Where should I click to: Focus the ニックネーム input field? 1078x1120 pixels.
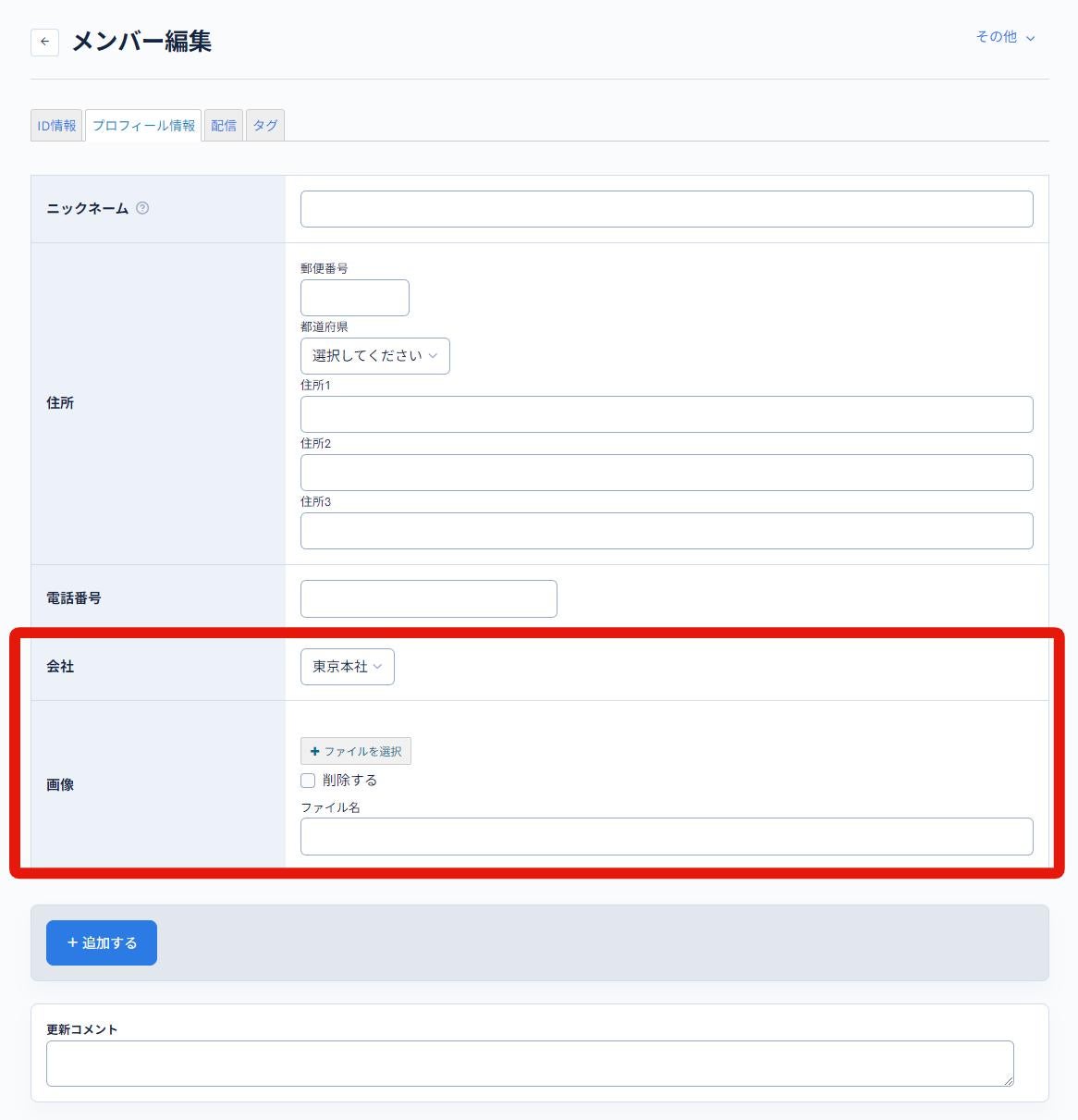click(x=665, y=208)
